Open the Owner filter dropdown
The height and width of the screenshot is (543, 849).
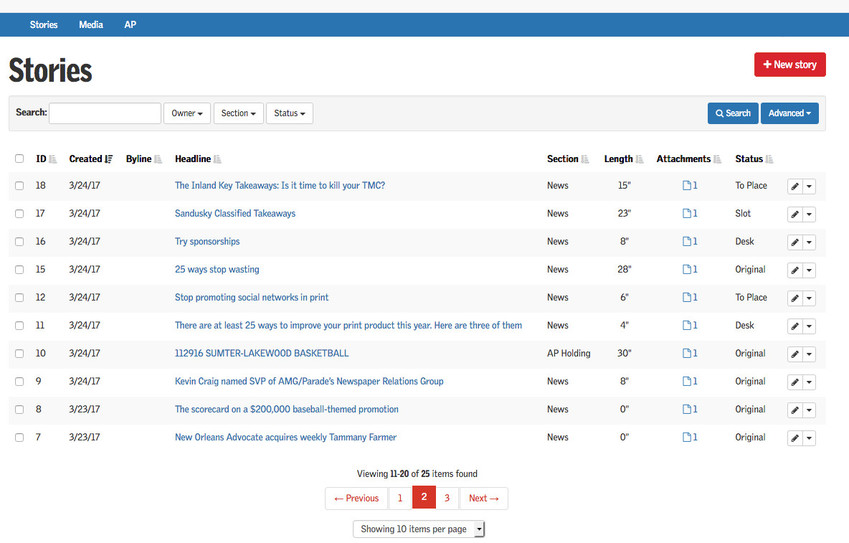pos(187,113)
